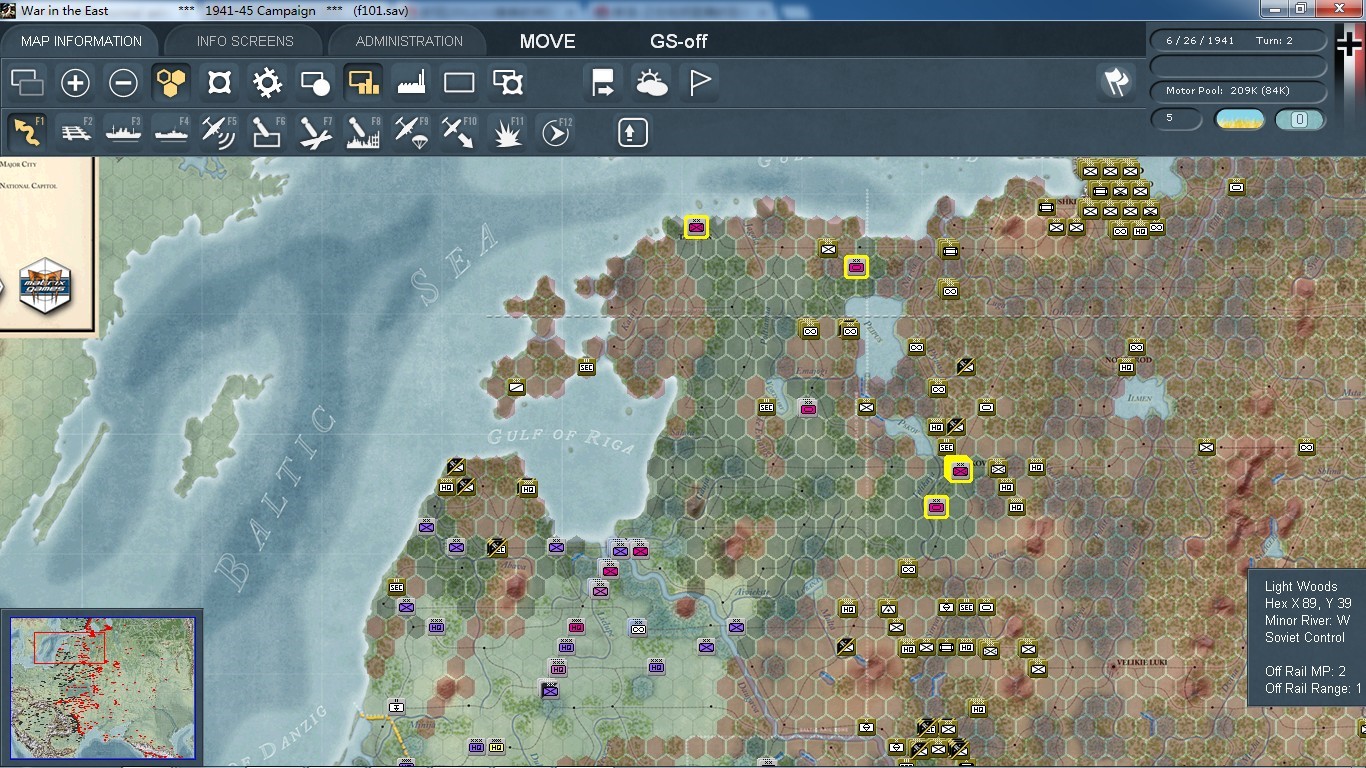Screen dimensions: 1366x768
Task: Switch to the INFO SCREENS tab
Action: click(x=245, y=41)
